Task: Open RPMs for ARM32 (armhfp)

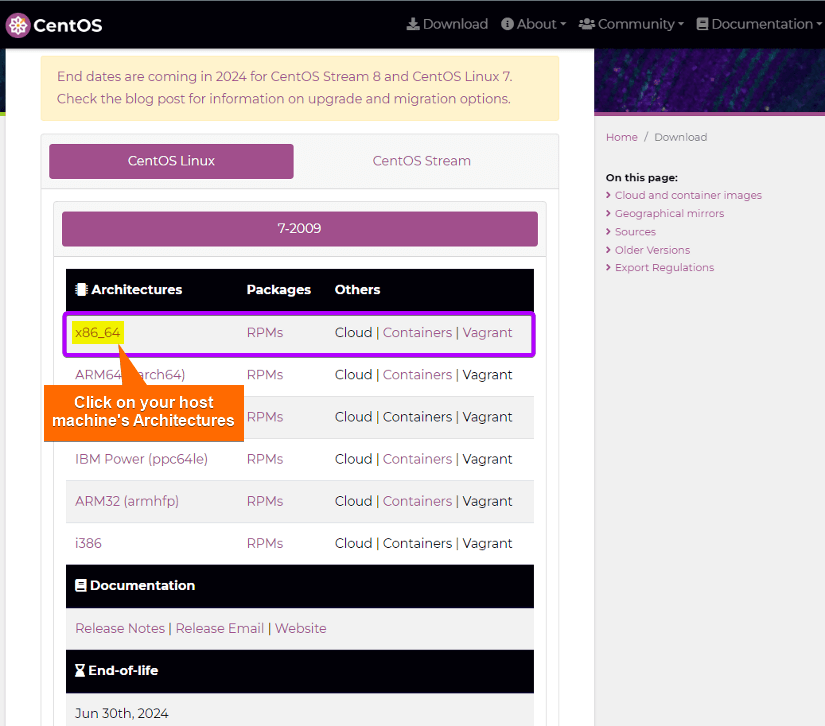Action: [x=265, y=501]
